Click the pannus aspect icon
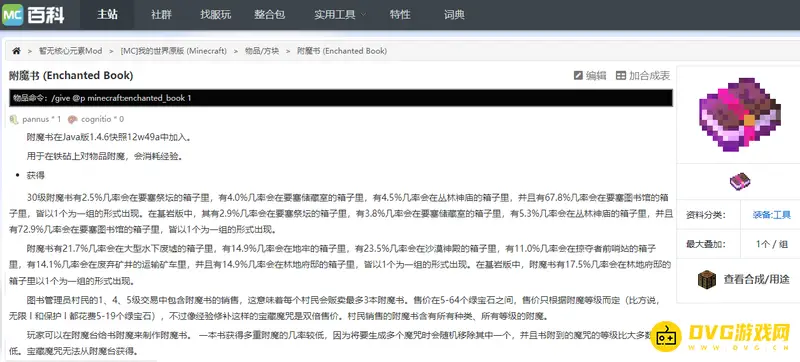Viewport: 800px width, 362px height. point(14,119)
